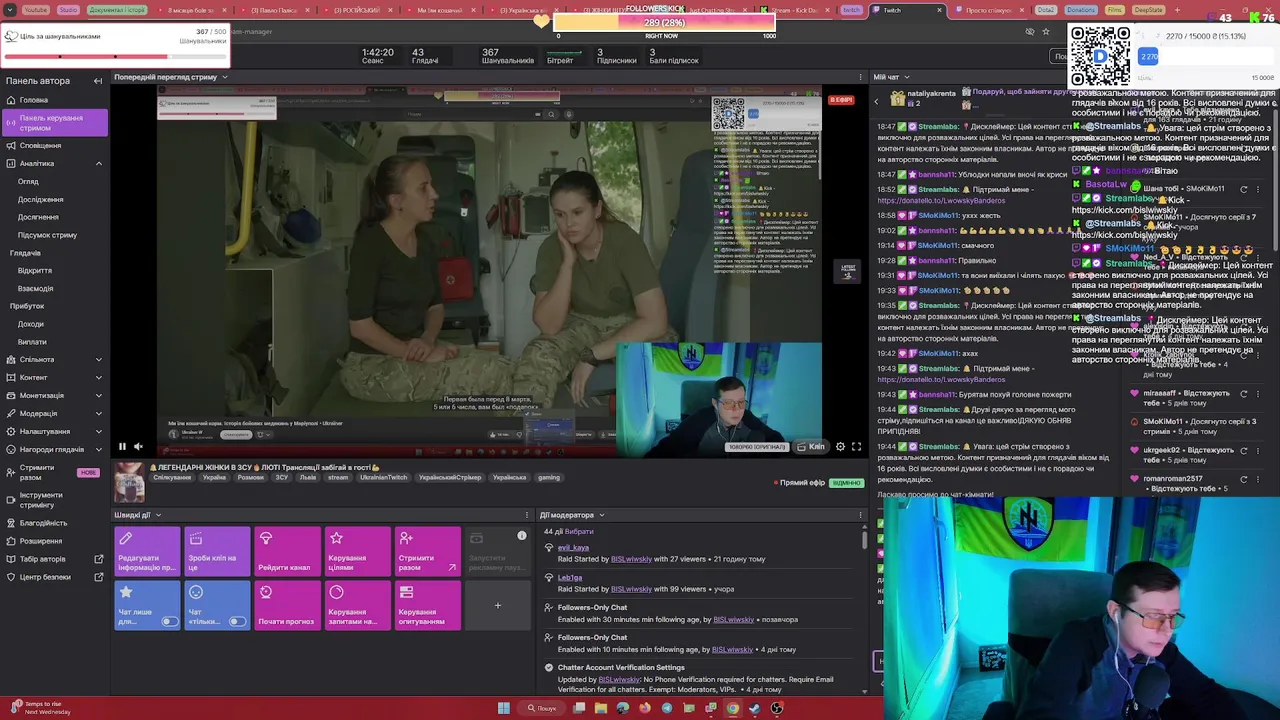Expand the Контент section

pos(98,377)
